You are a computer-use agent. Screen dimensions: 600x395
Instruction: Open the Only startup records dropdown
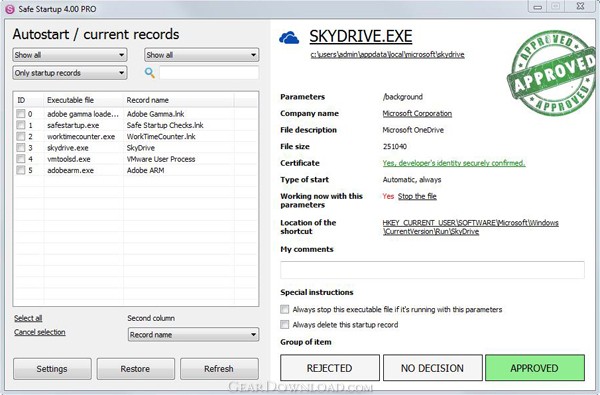tap(70, 73)
